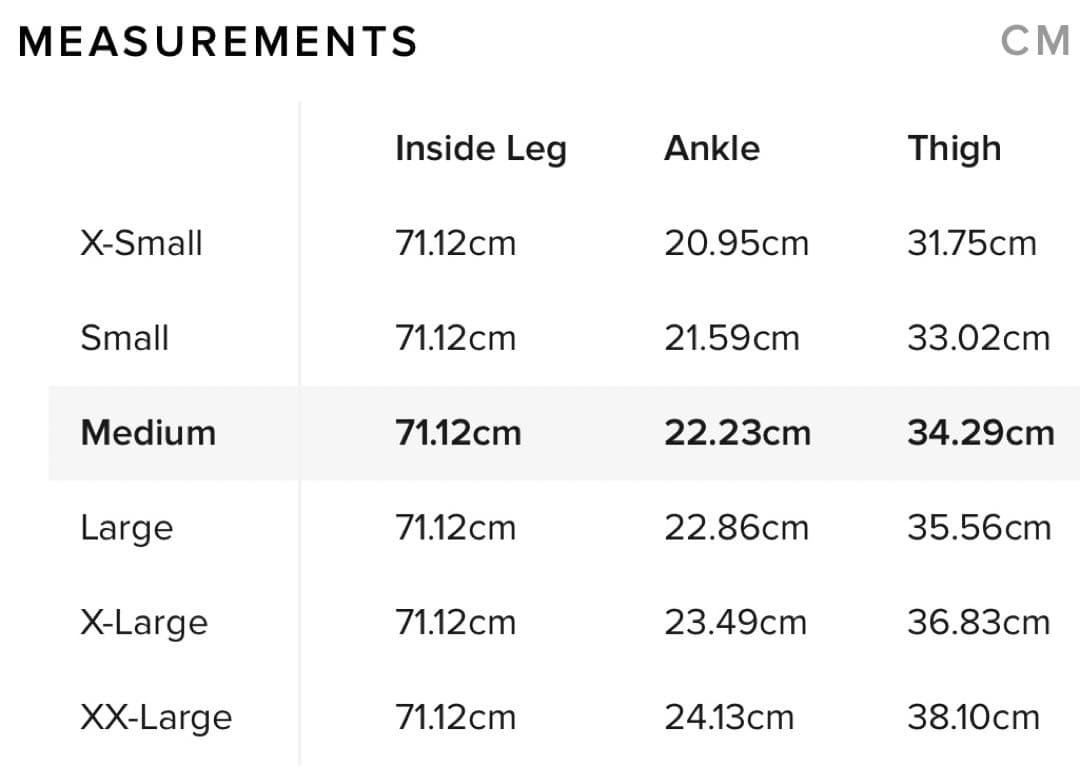Screen dimensions: 1080x781
Task: Choose the XX-Large size row
Action: click(156, 718)
